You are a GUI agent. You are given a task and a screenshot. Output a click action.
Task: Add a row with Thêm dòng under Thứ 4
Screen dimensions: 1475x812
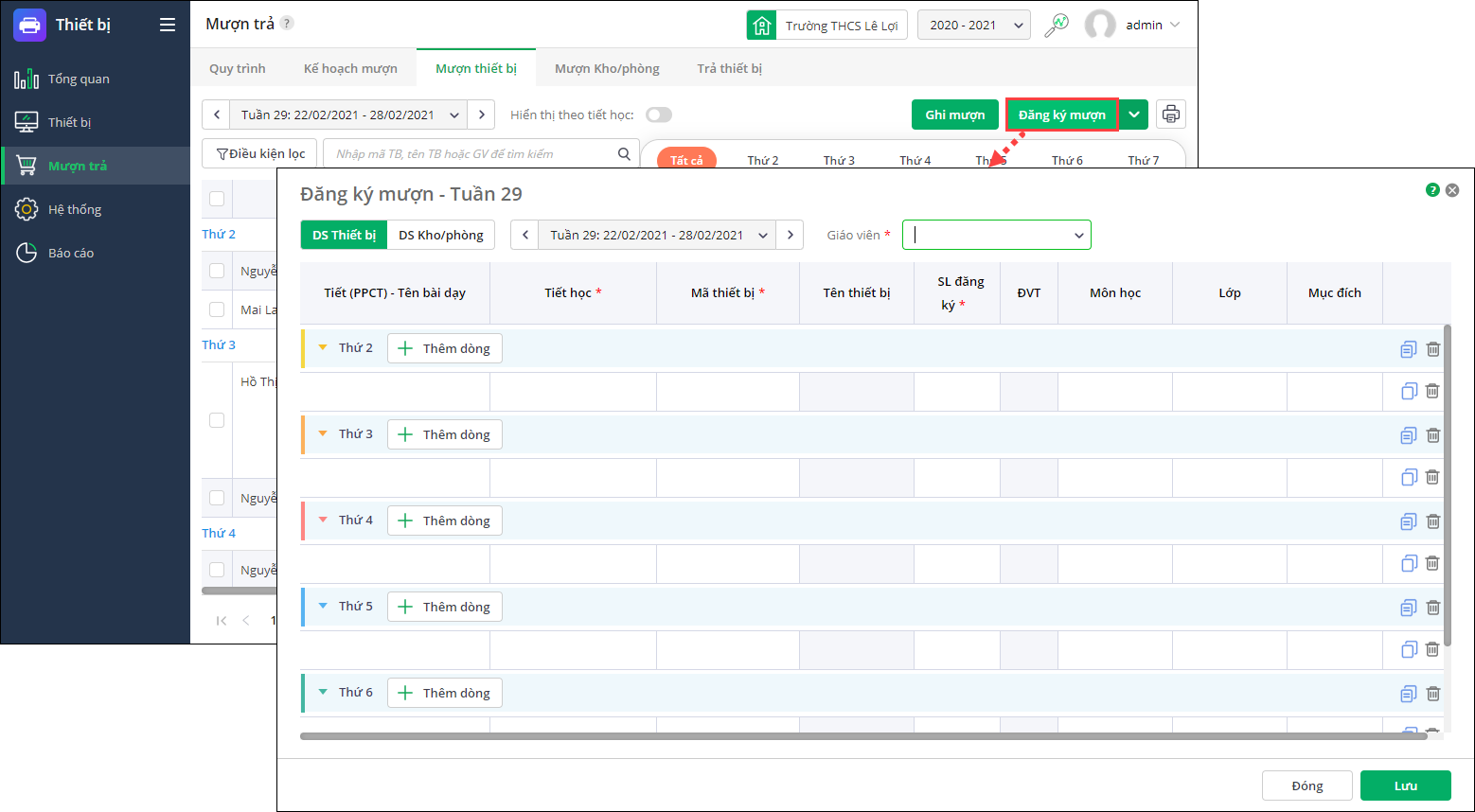(x=445, y=521)
